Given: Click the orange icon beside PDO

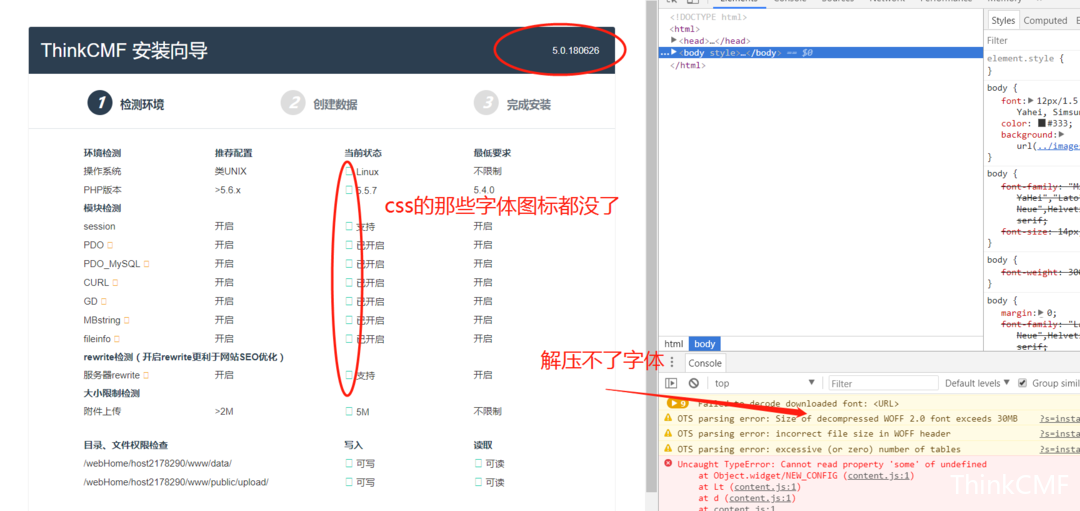Looking at the screenshot, I should [110, 245].
